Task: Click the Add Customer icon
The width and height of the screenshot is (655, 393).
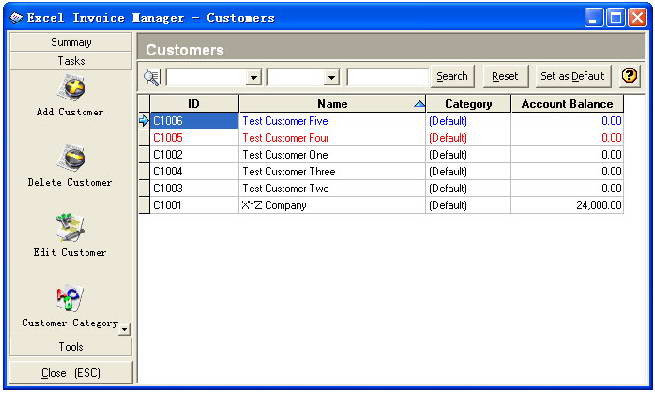Action: (71, 87)
